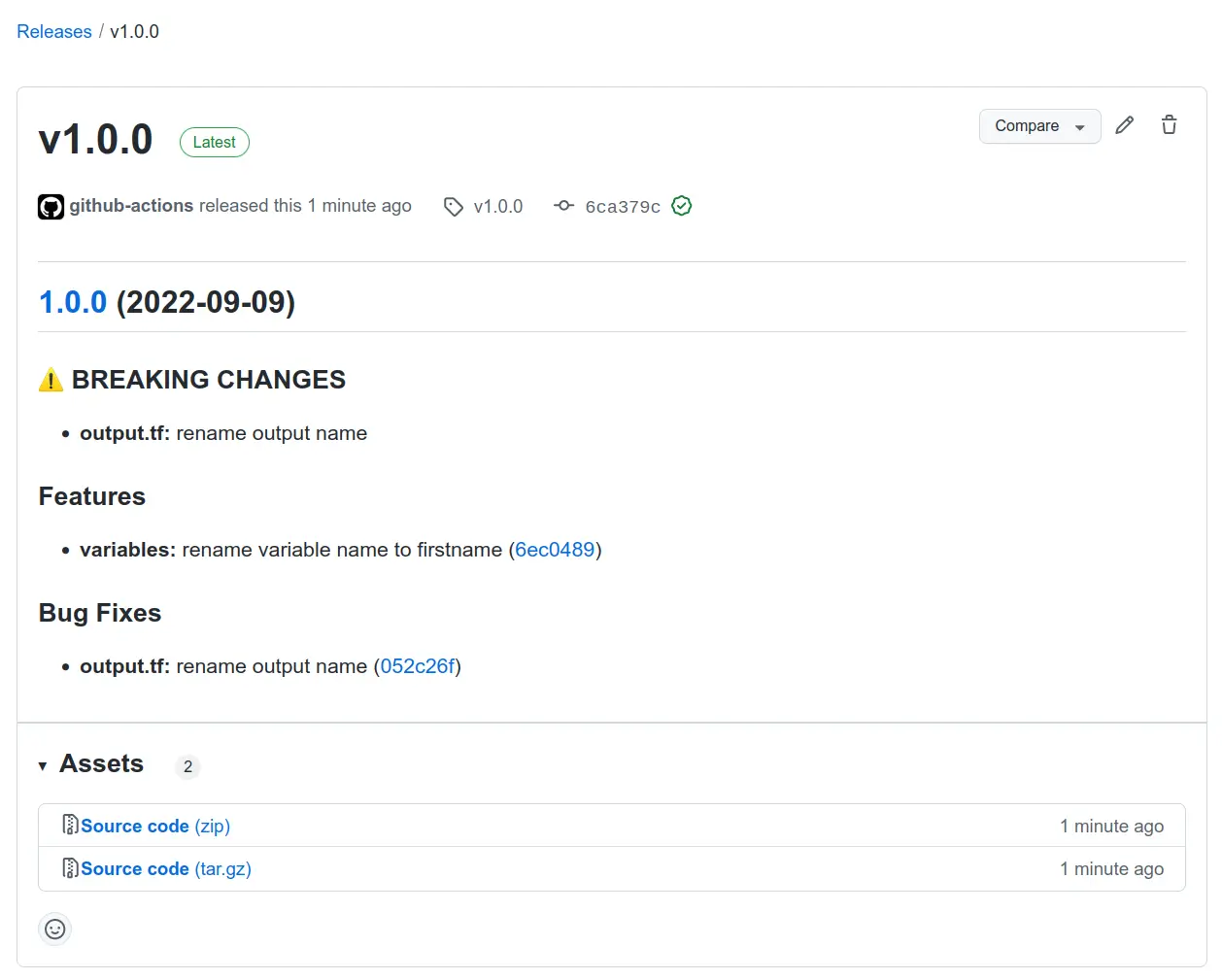Viewport: 1222px width, 980px height.
Task: Click the delete release trash icon
Action: 1169,125
